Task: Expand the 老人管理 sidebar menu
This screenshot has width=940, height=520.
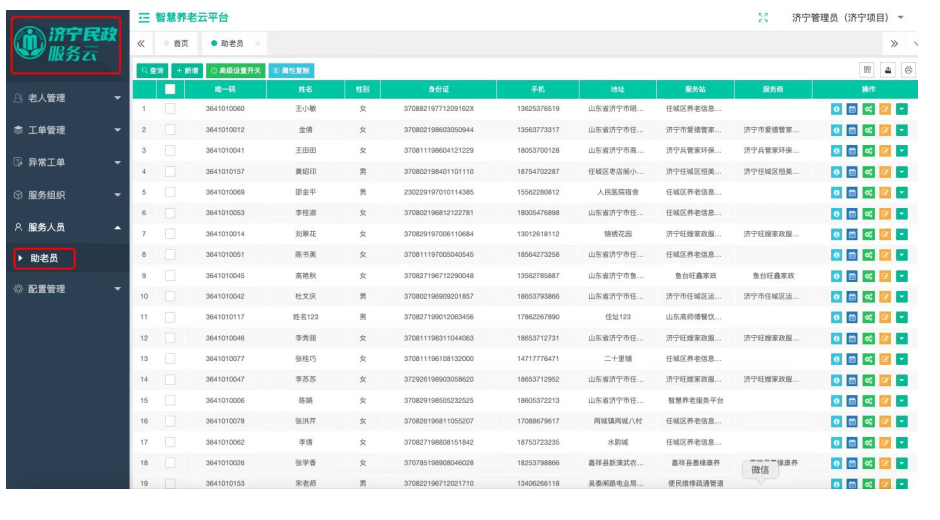Action: (x=66, y=98)
